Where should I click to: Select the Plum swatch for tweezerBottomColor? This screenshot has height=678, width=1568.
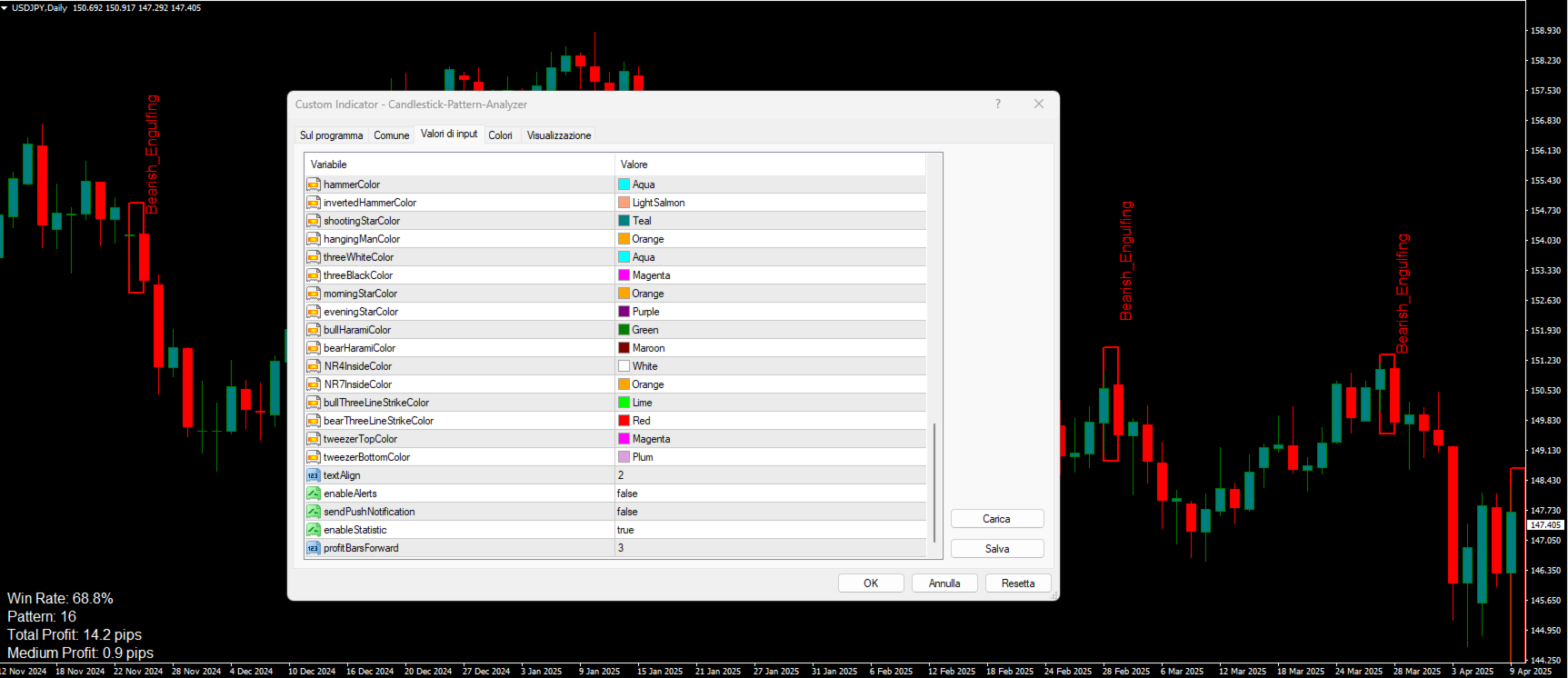coord(624,457)
